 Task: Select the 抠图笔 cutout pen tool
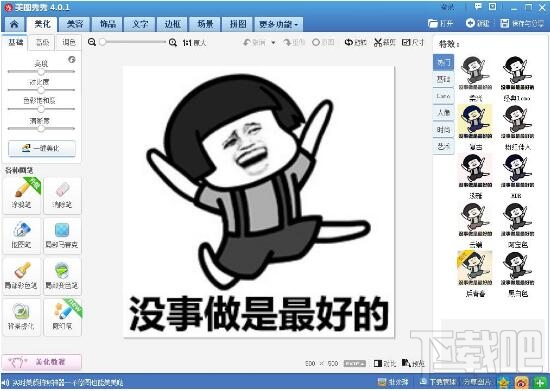pos(22,236)
